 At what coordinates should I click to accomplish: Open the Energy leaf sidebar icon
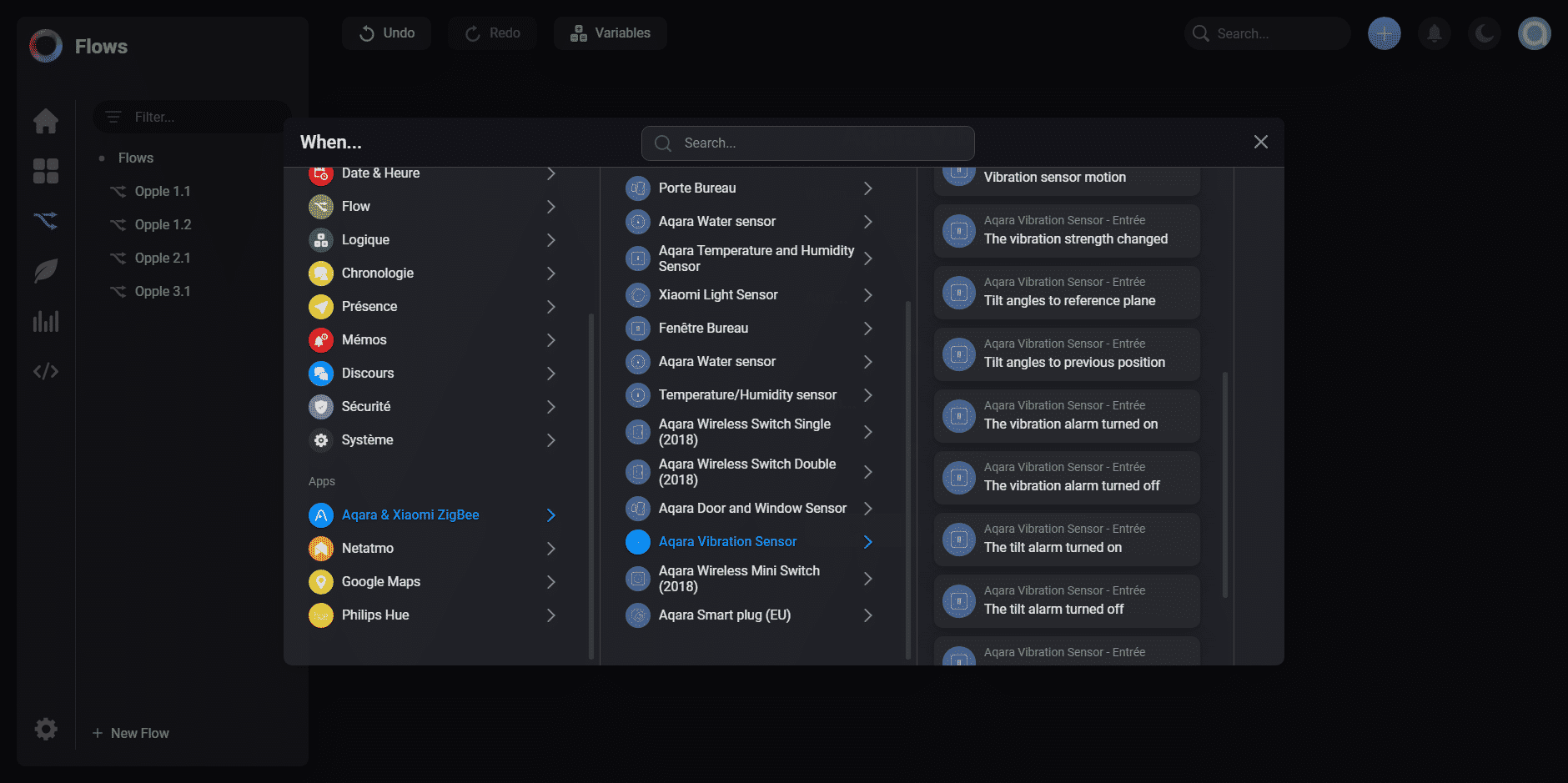pyautogui.click(x=46, y=271)
